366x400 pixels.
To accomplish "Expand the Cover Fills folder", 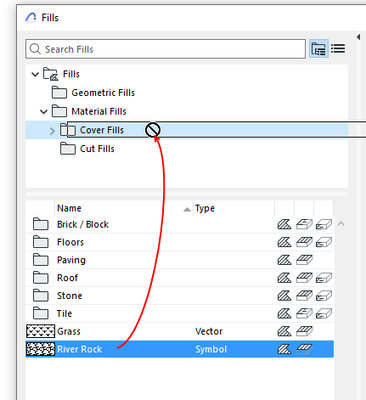I will tap(52, 130).
